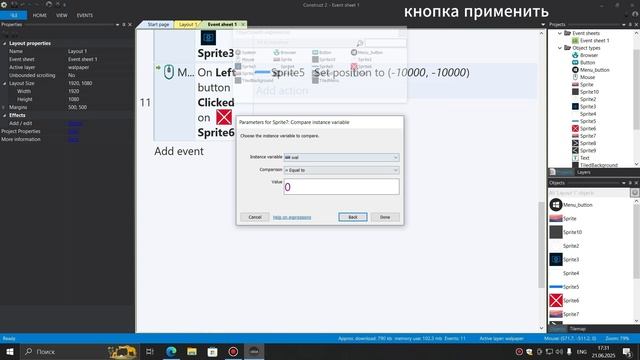This screenshot has height=360, width=640.
Task: Open the Comparison dropdown
Action: click(x=341, y=170)
